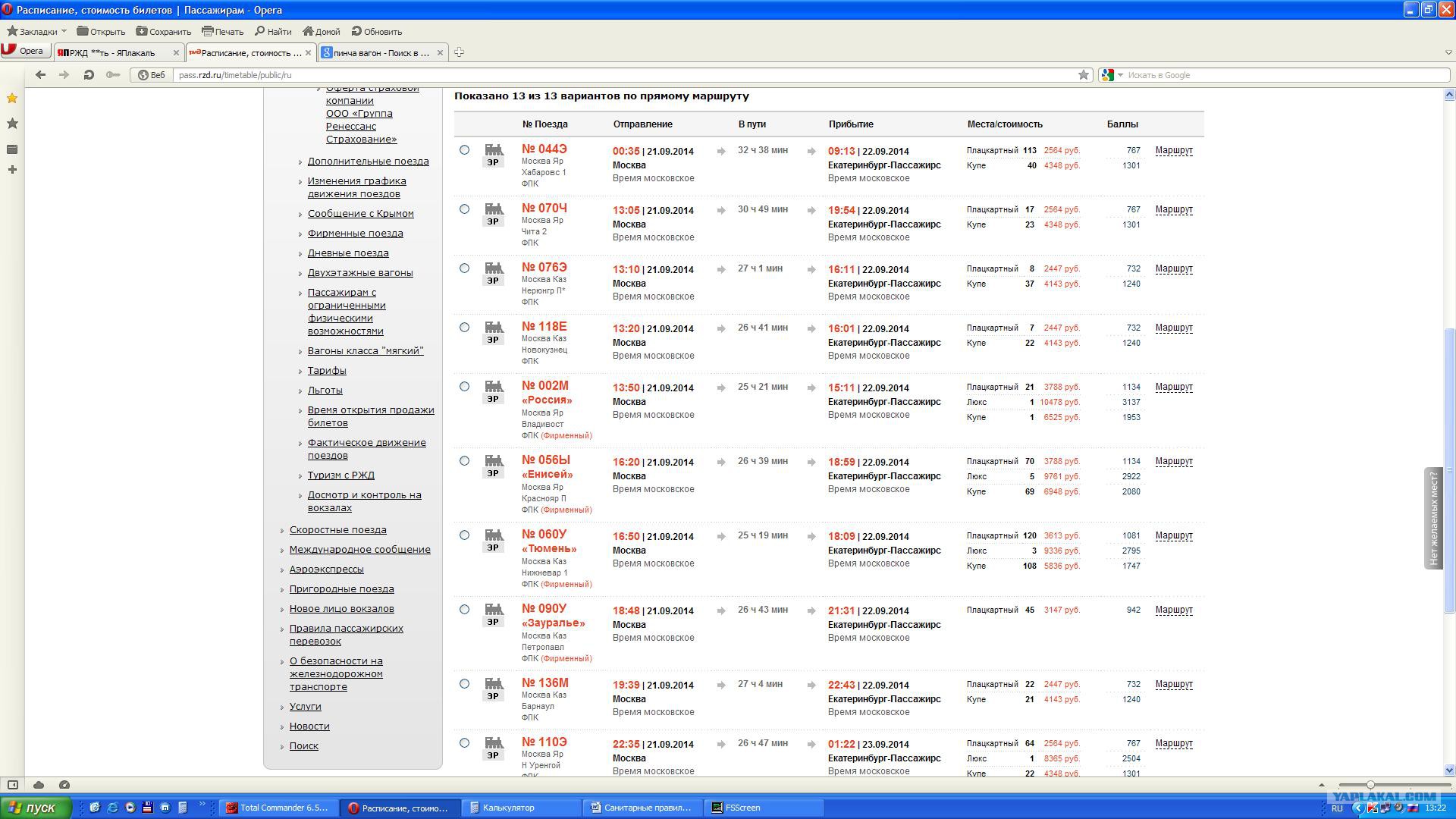This screenshot has height=819, width=1456.
Task: Open the new tab plus button
Action: click(459, 52)
